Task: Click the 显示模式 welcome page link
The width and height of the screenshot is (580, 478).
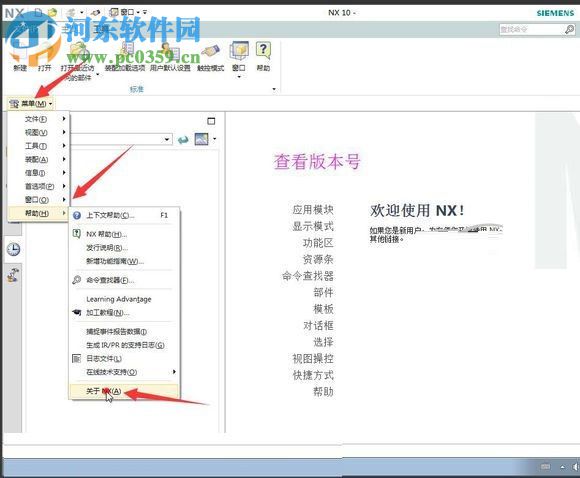Action: tap(313, 226)
